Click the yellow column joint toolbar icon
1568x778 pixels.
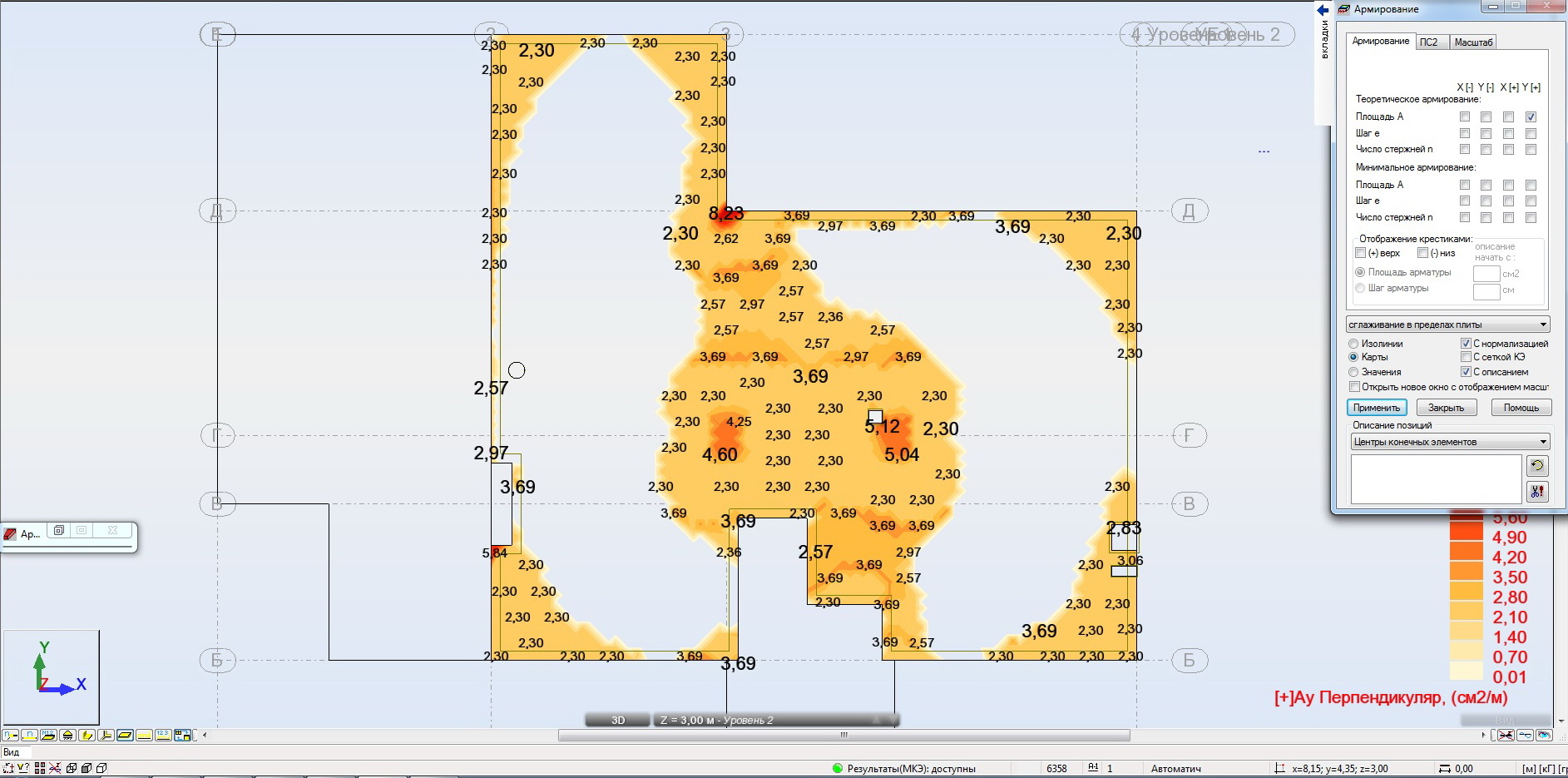106,736
